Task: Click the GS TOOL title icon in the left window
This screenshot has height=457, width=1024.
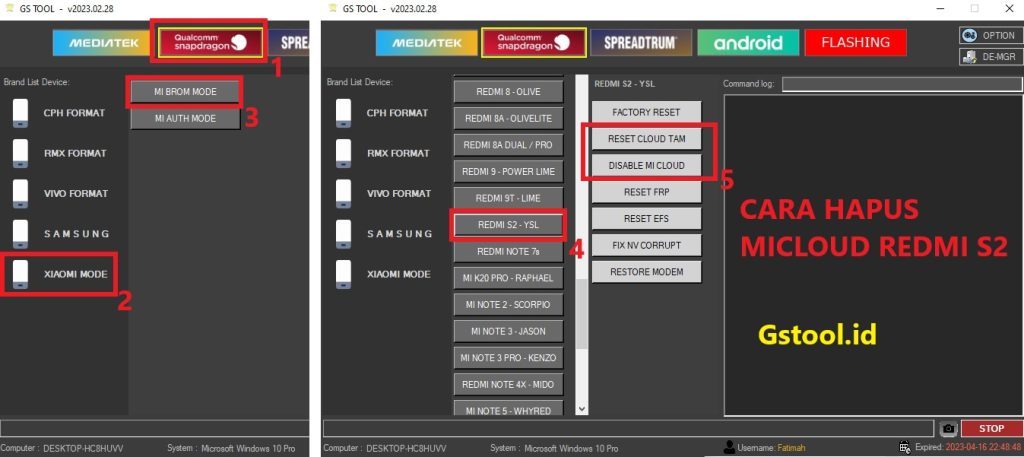Action: (x=8, y=8)
